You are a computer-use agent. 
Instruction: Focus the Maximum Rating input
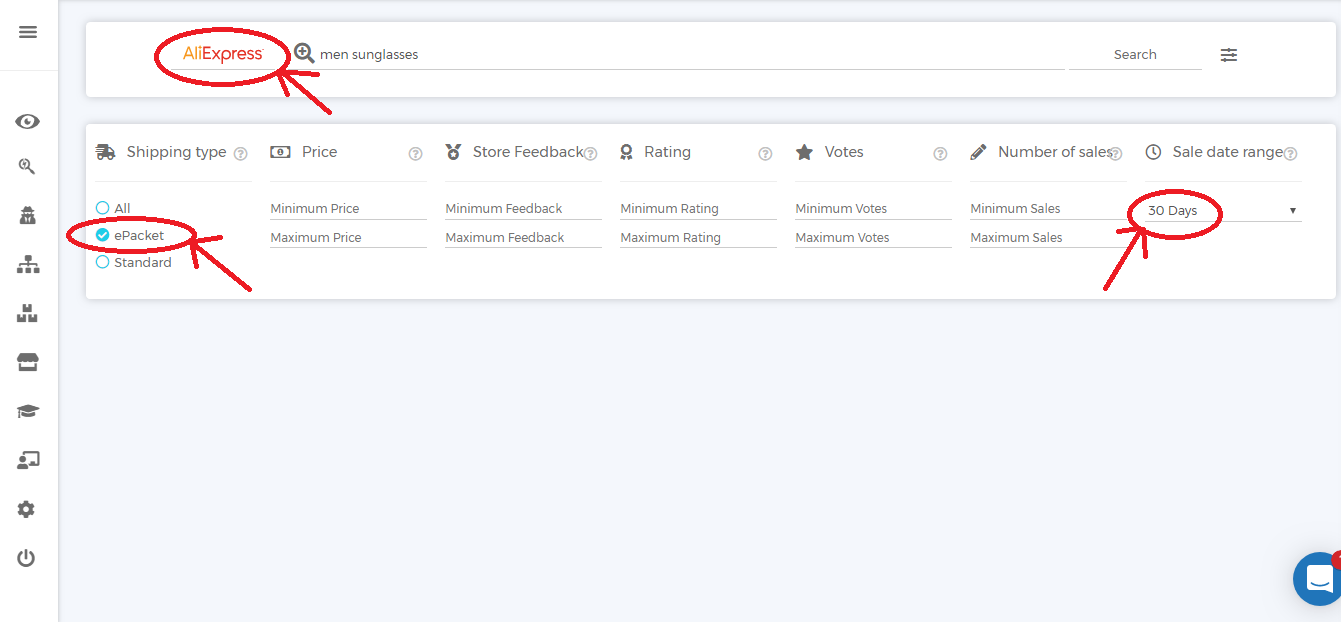click(x=698, y=237)
